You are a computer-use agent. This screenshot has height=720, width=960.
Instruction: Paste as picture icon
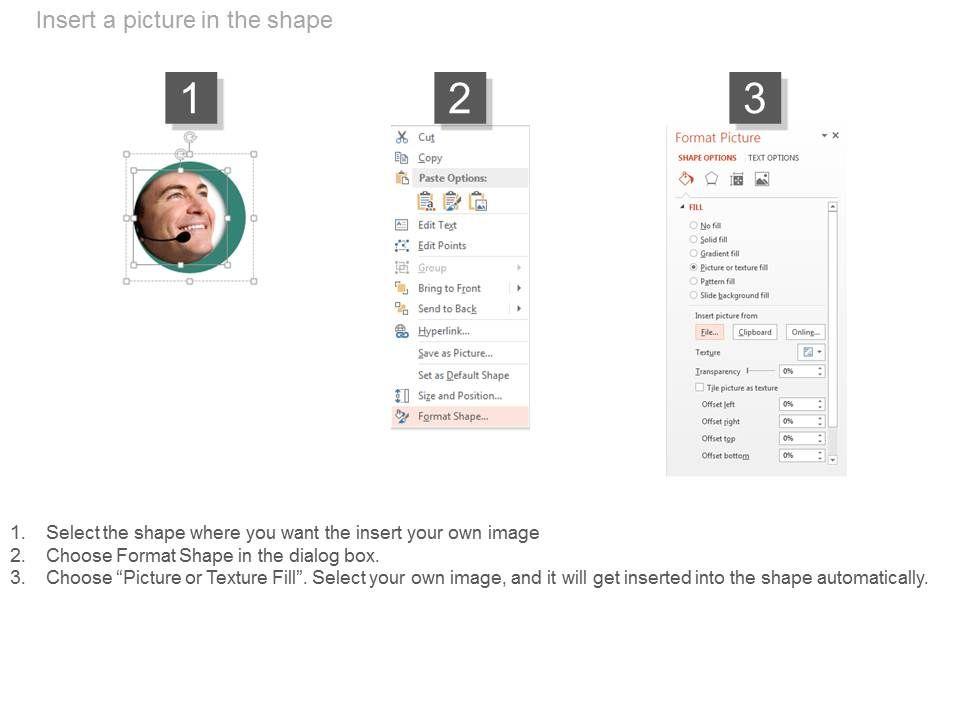pos(478,201)
